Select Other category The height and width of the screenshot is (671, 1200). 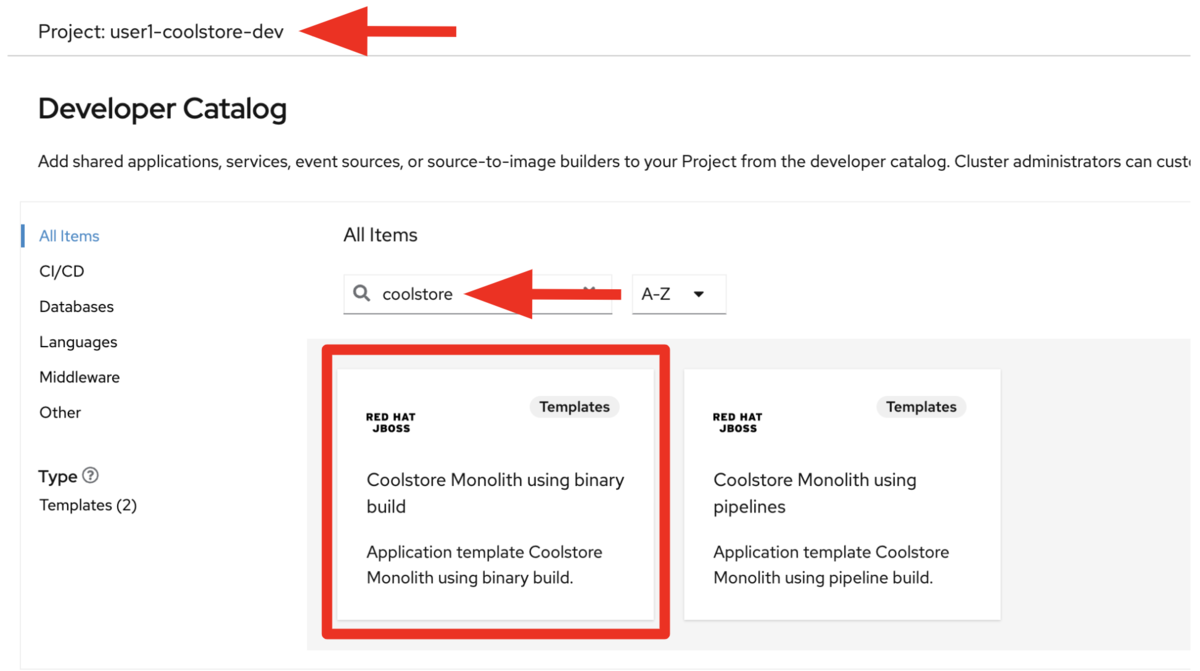click(60, 412)
